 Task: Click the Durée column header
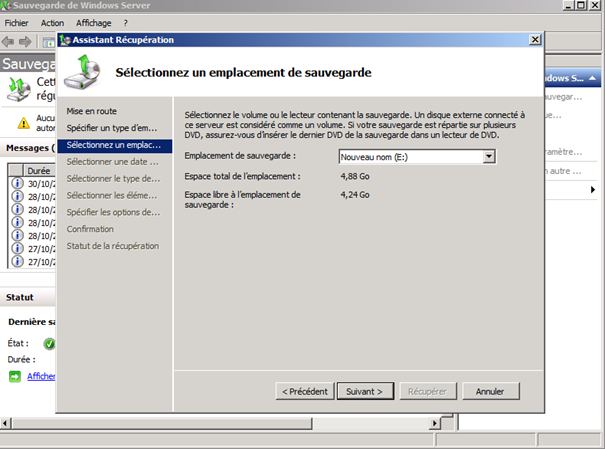40,170
